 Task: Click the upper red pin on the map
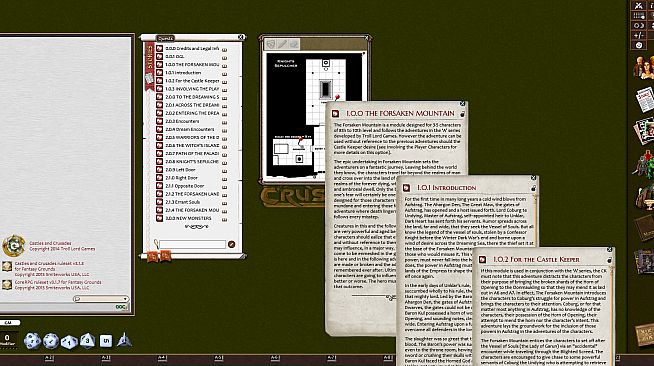(x=337, y=98)
